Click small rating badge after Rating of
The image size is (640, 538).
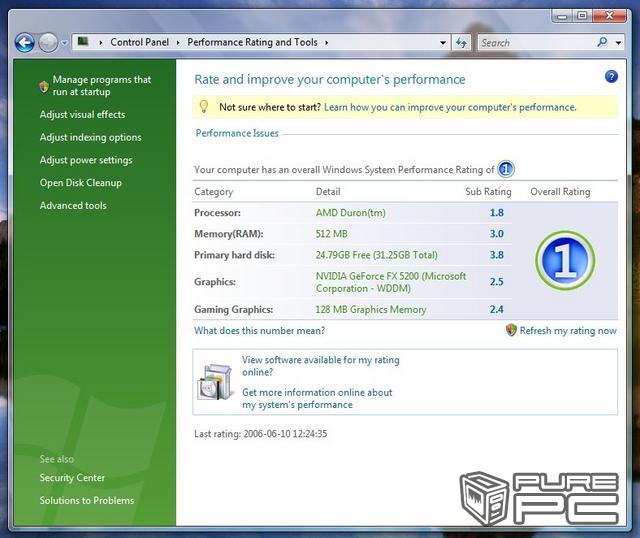(506, 169)
